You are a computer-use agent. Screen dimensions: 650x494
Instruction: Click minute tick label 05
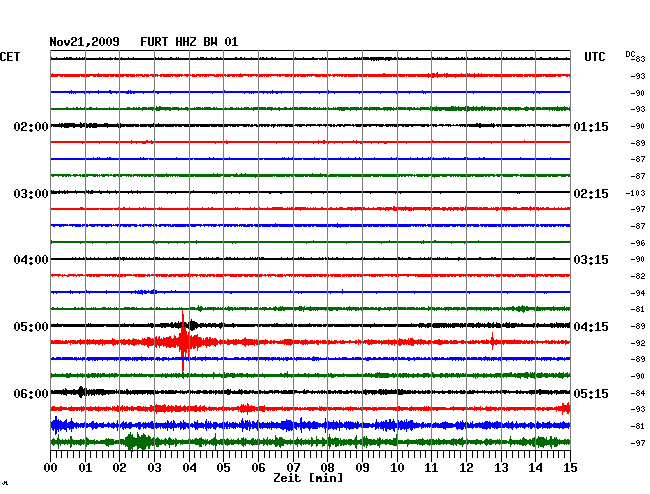tap(223, 468)
